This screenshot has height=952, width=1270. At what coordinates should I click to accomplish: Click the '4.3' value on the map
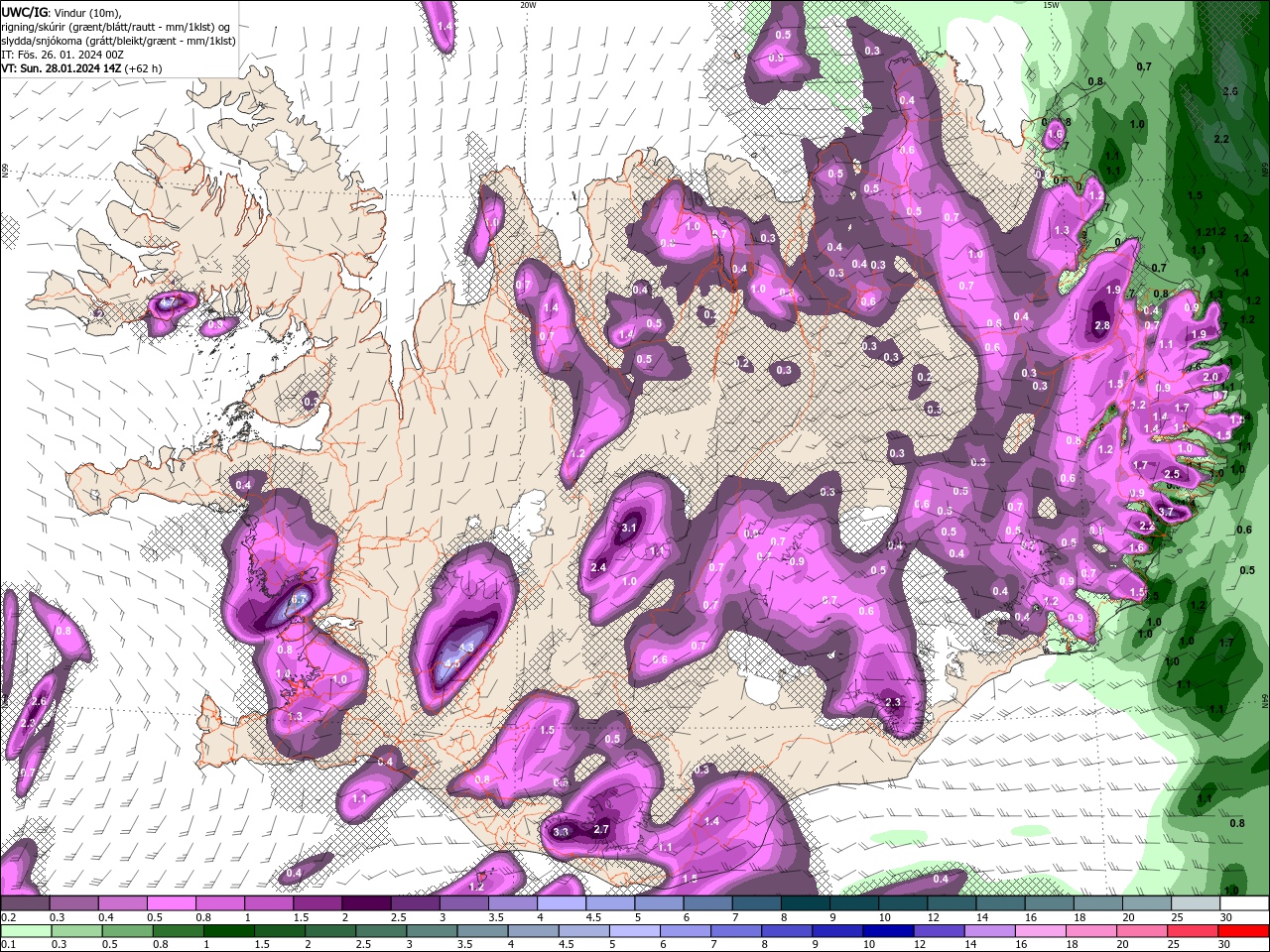pos(466,647)
